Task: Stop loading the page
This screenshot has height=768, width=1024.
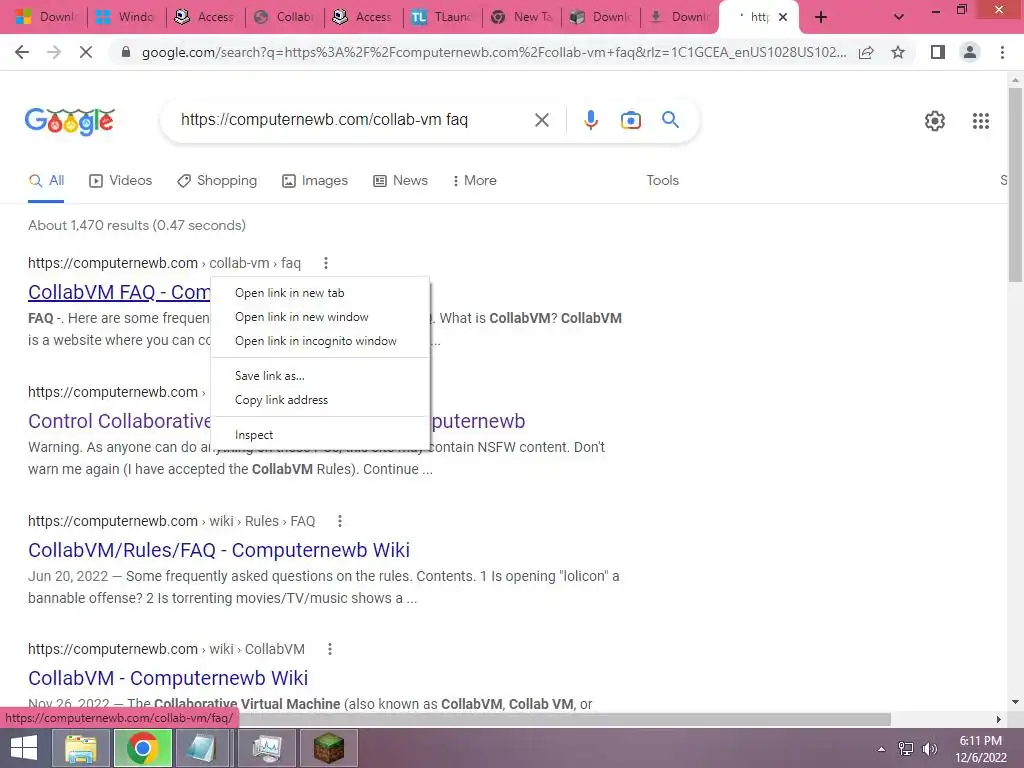Action: click(86, 52)
